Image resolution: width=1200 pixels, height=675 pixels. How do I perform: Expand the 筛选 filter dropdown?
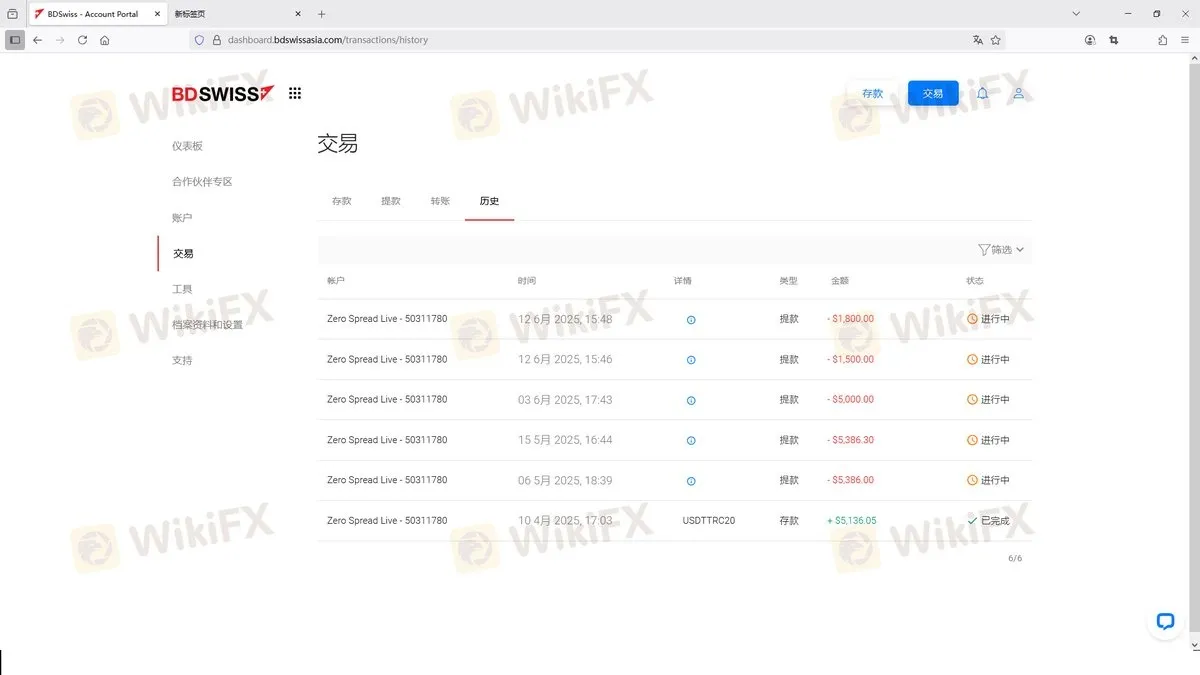[1001, 250]
